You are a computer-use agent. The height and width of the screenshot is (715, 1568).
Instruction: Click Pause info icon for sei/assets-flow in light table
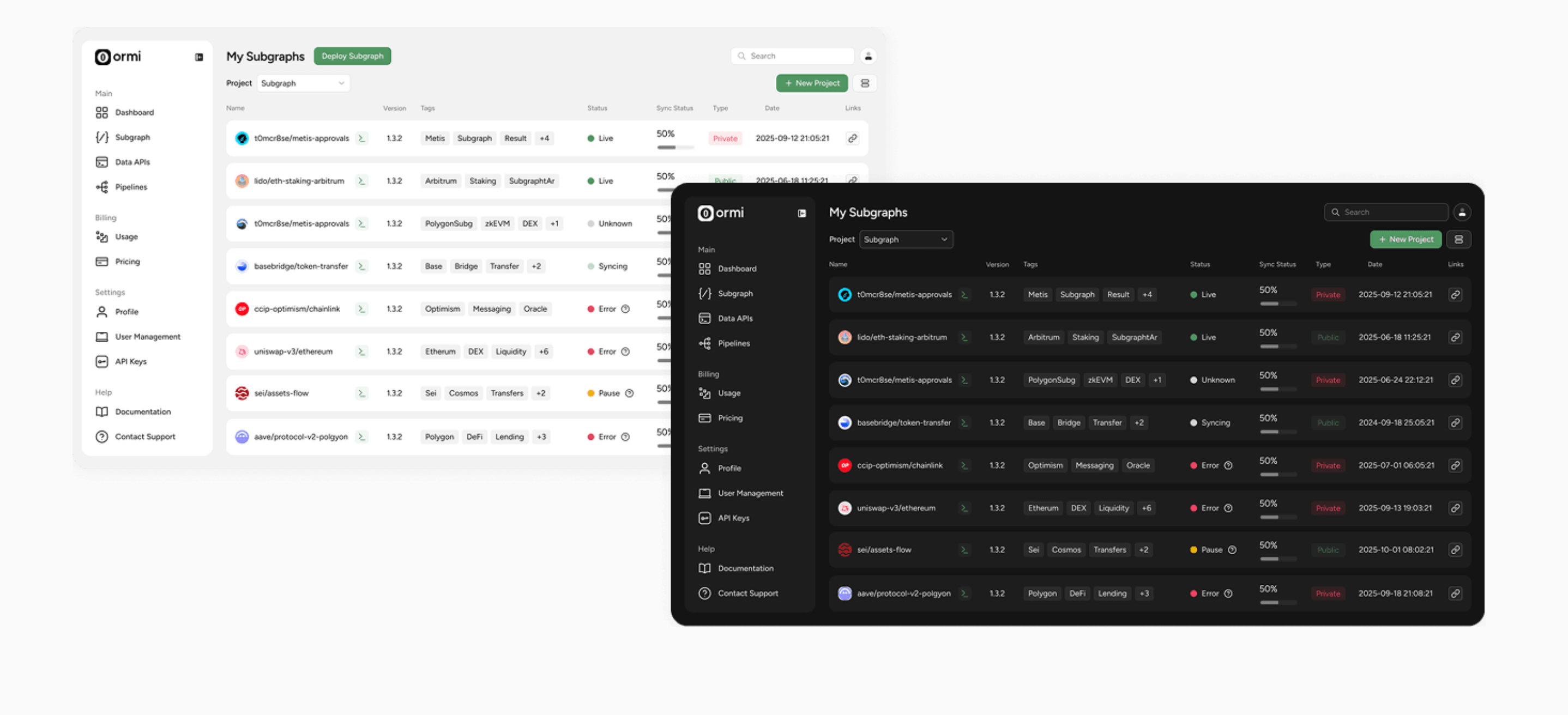[629, 393]
